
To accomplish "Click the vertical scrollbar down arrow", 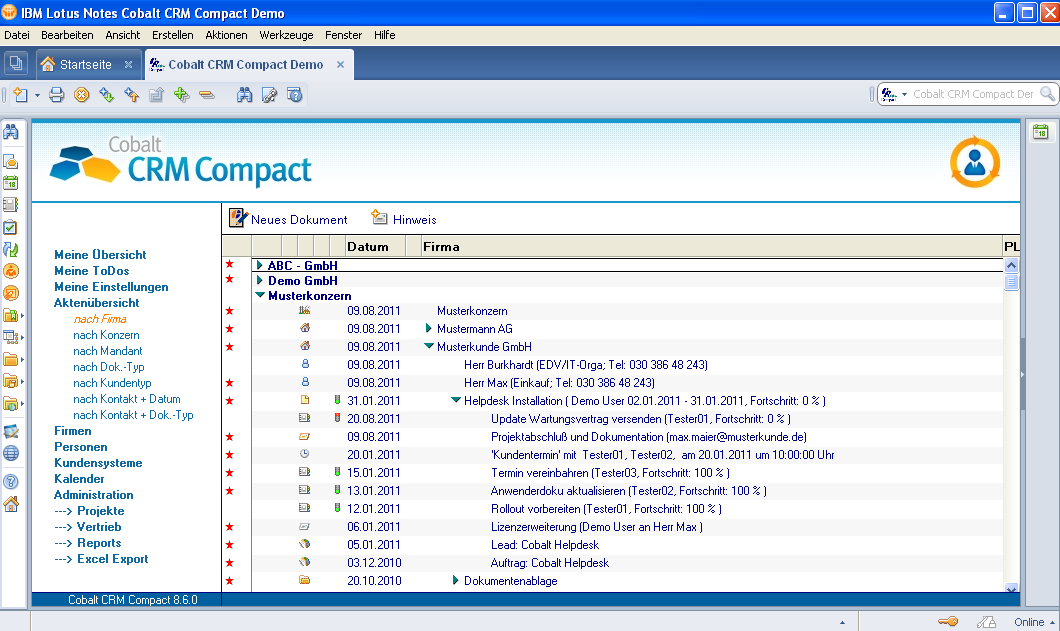I will click(1011, 588).
